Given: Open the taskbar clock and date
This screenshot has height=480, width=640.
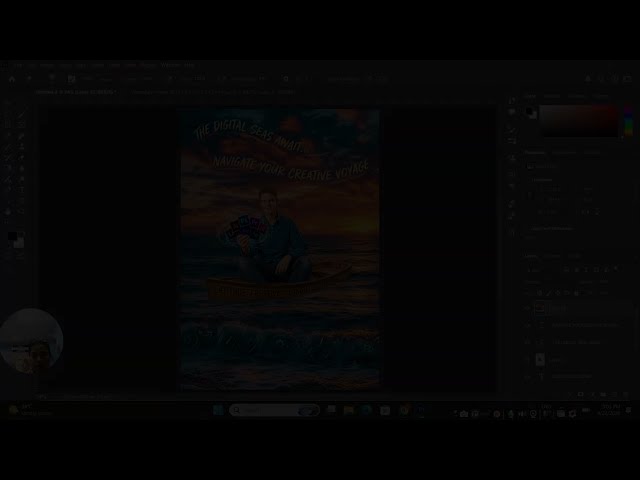Looking at the screenshot, I should pos(609,410).
